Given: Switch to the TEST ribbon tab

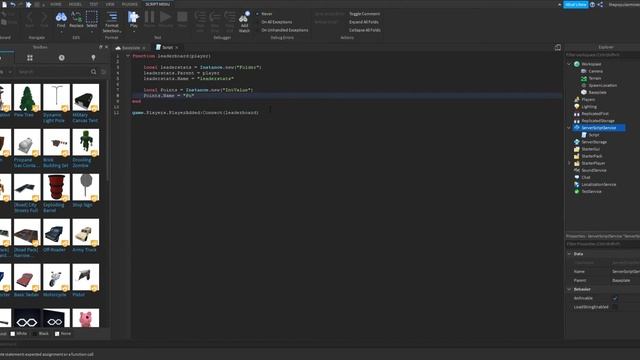Looking at the screenshot, I should 94,4.
